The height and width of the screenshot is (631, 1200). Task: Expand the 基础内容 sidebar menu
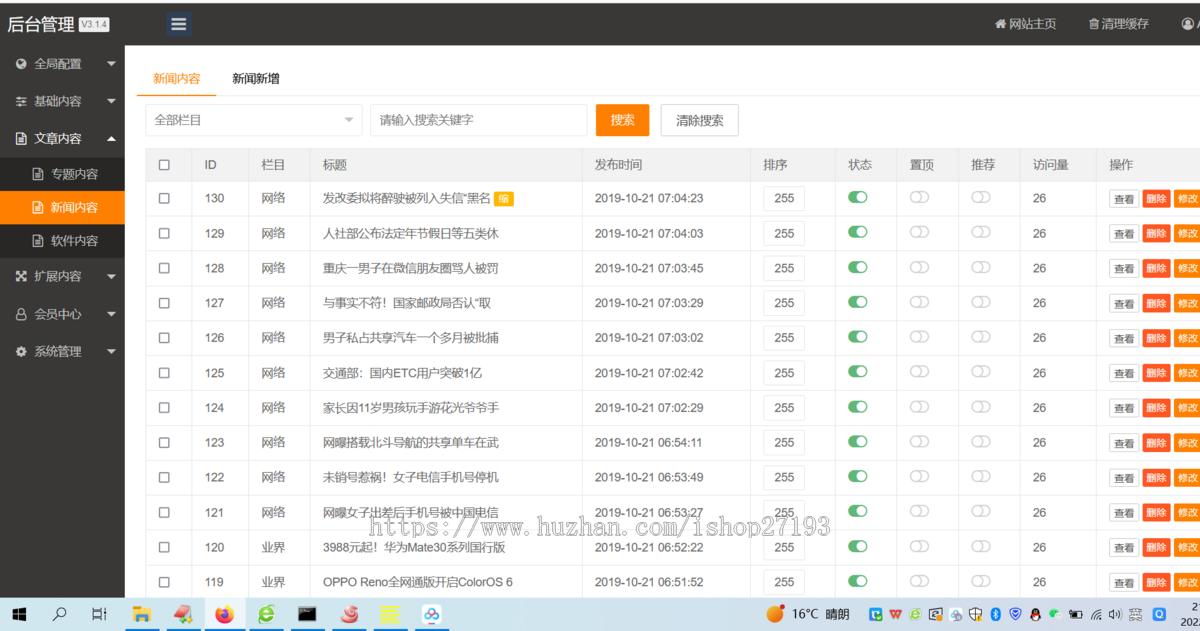click(x=62, y=101)
